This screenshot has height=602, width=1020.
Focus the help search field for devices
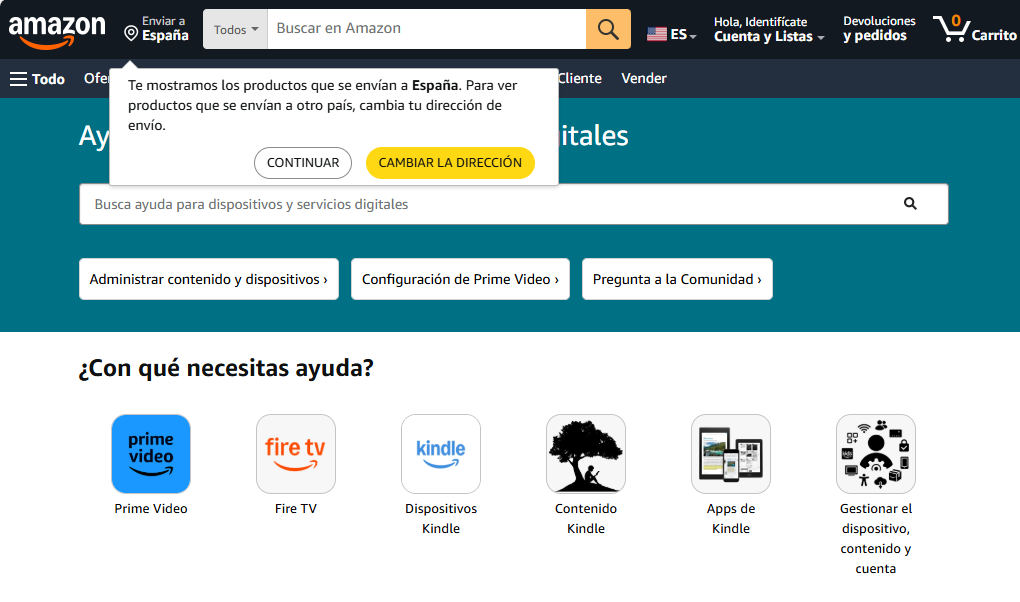[514, 204]
